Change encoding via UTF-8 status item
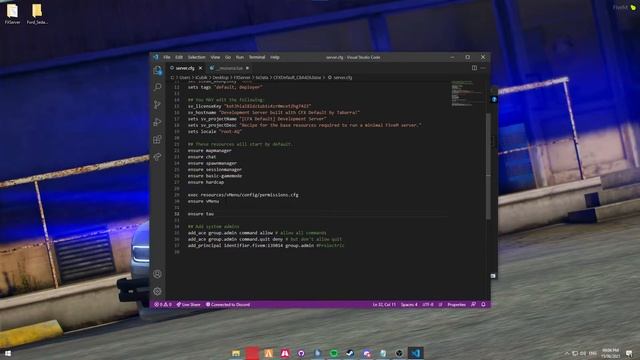 428,304
